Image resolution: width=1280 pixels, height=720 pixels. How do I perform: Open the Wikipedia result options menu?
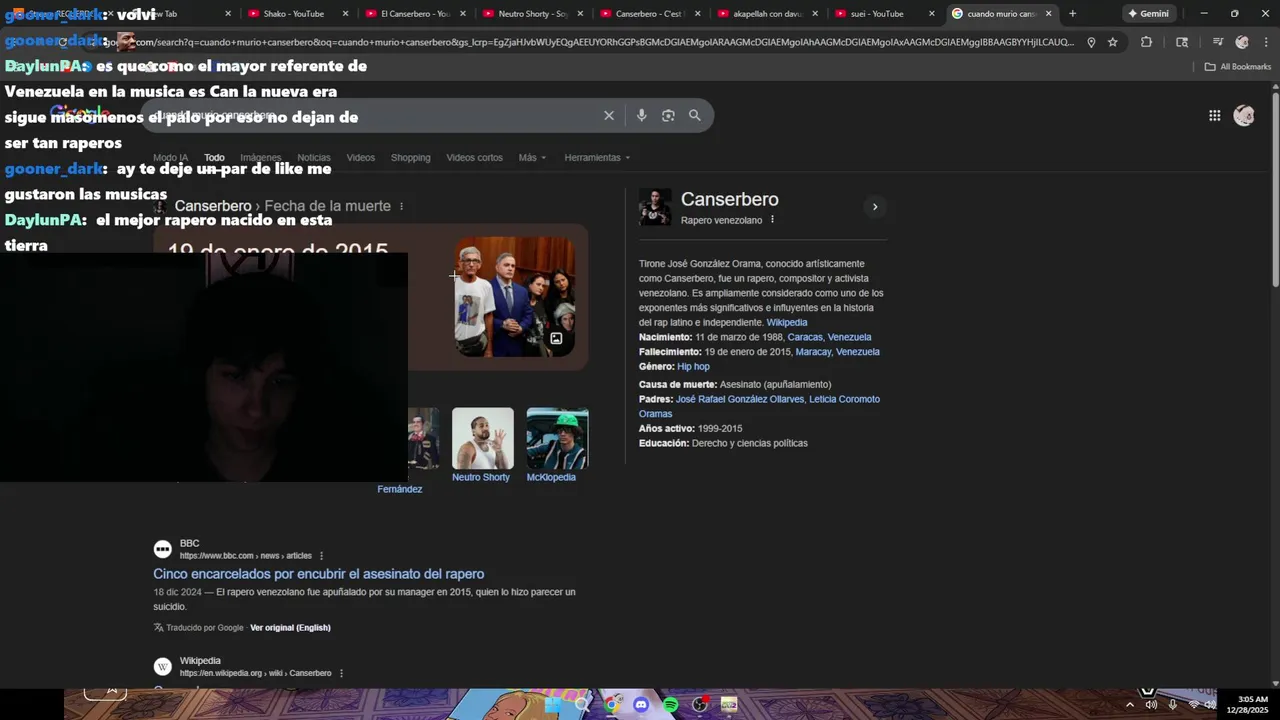click(341, 674)
